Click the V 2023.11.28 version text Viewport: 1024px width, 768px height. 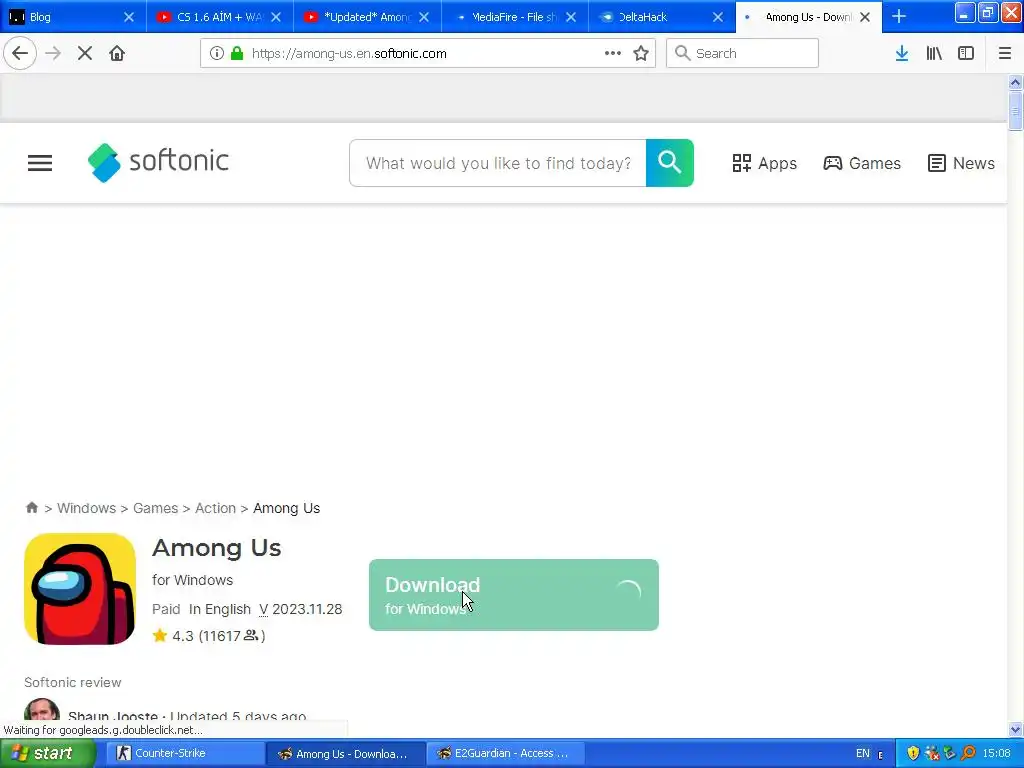tap(300, 609)
